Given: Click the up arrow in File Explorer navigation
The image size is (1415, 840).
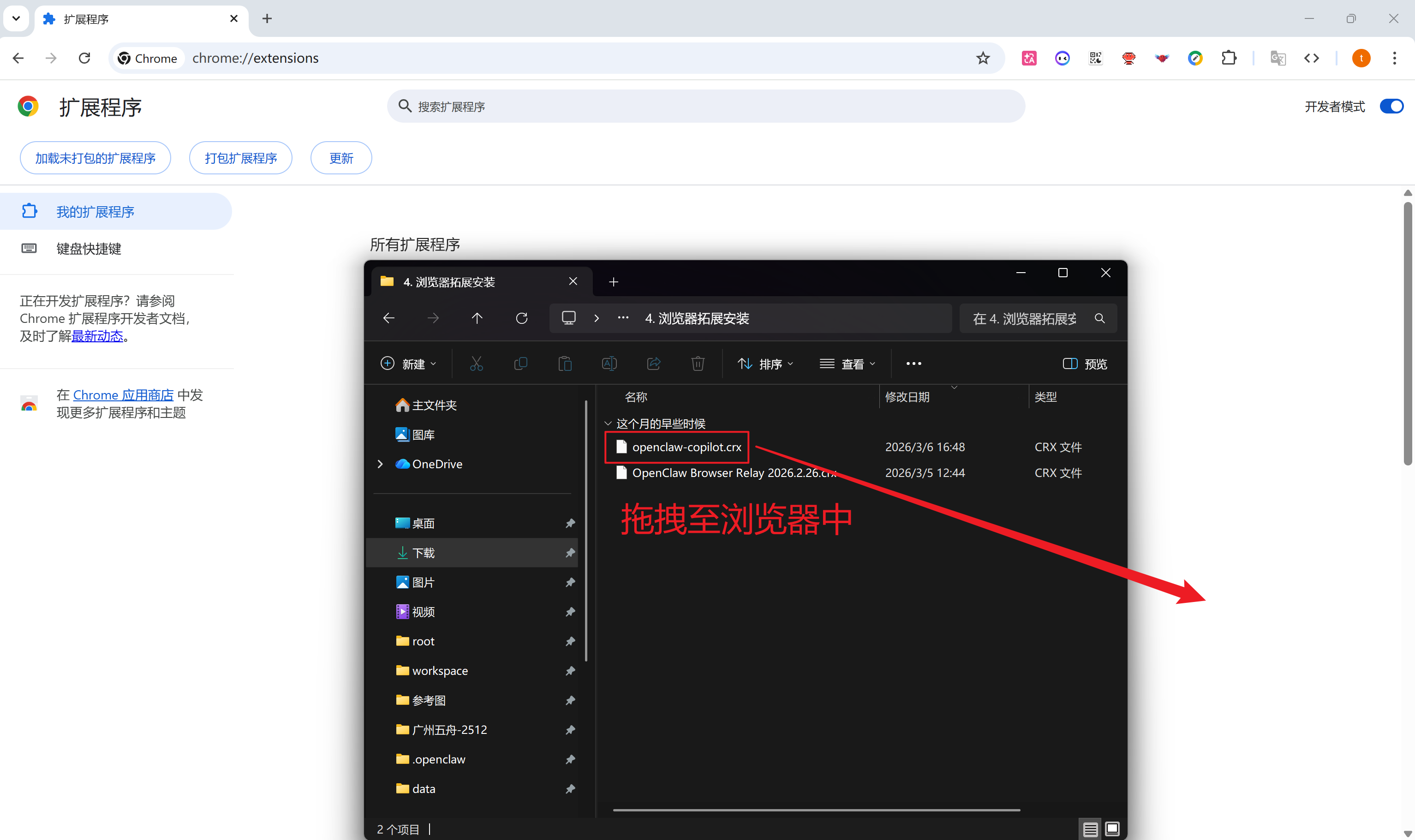Looking at the screenshot, I should [477, 318].
